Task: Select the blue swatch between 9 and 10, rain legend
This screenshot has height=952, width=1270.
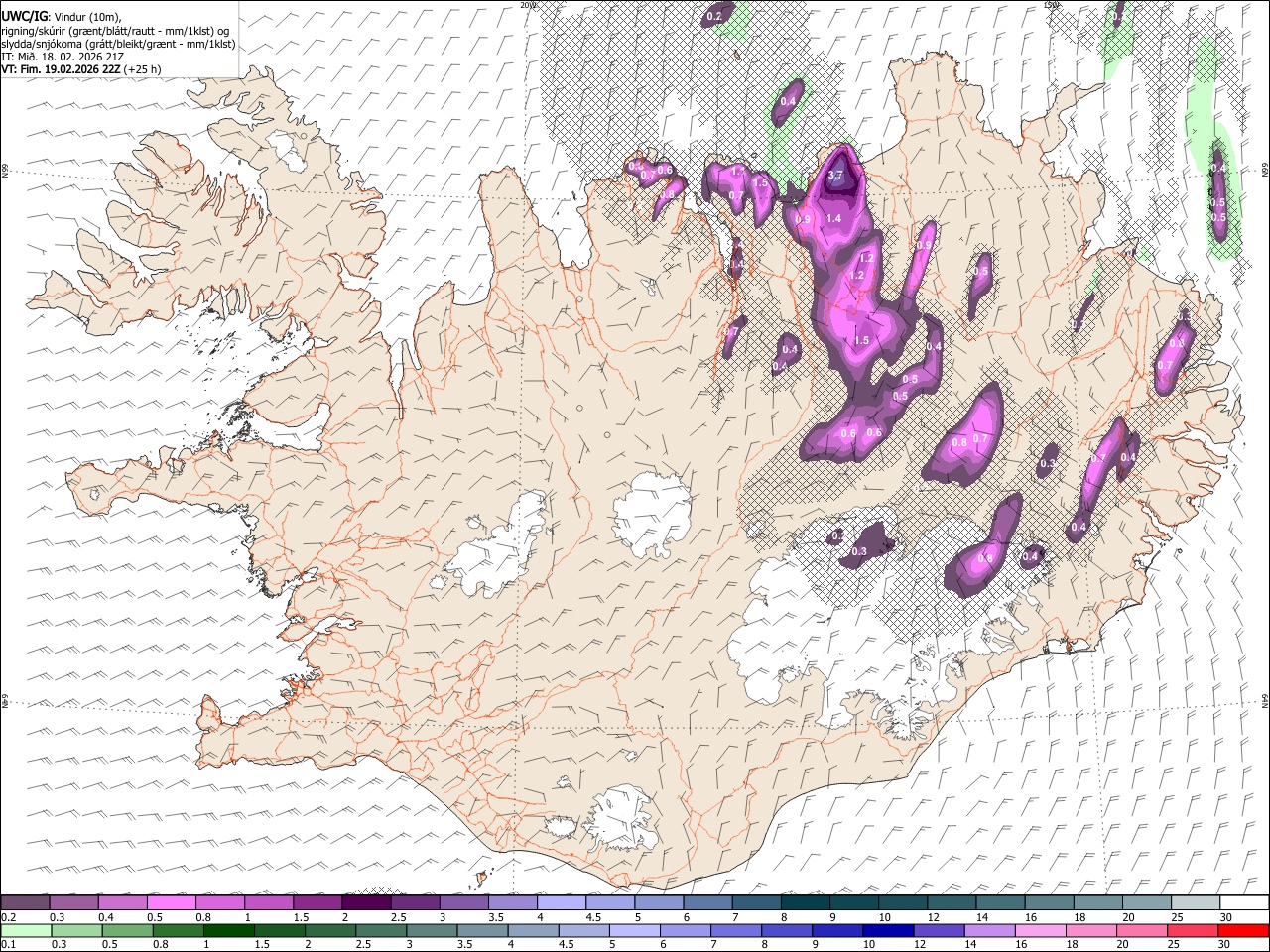Action: (x=837, y=930)
